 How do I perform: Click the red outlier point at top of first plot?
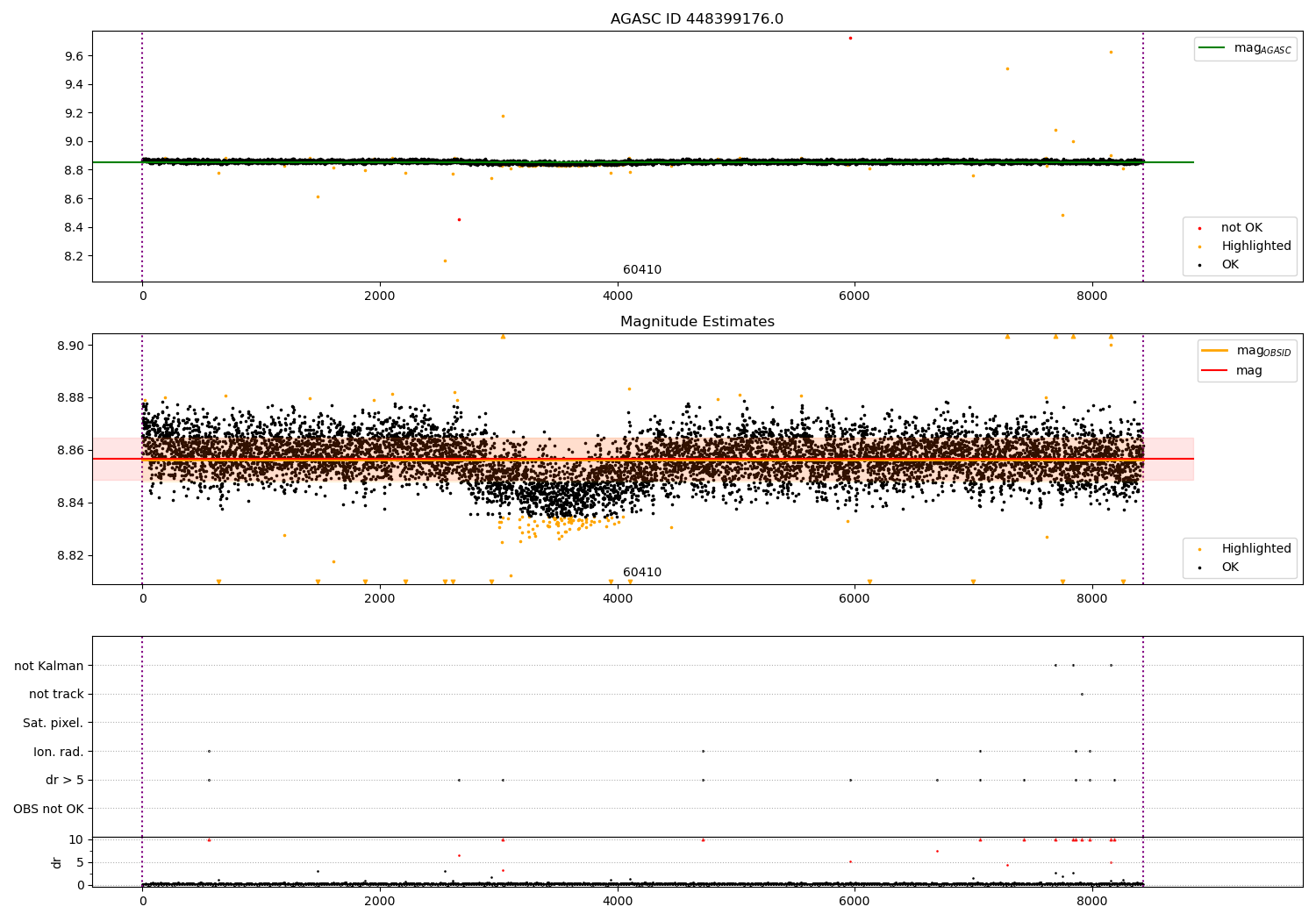[850, 38]
